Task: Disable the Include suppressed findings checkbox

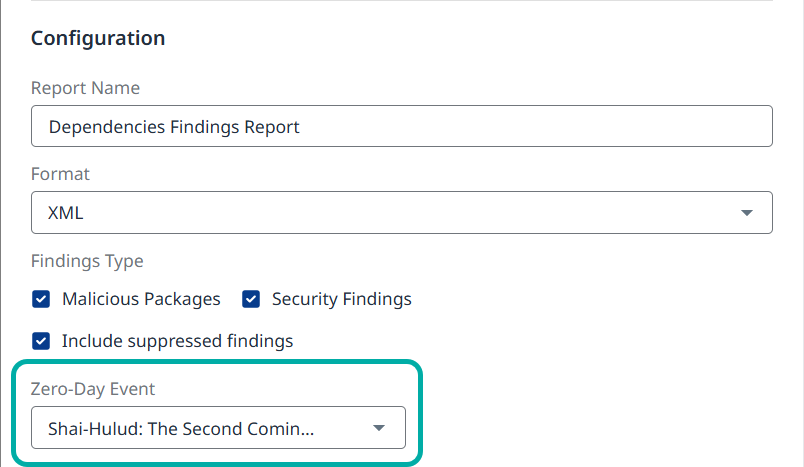Action: (x=41, y=341)
